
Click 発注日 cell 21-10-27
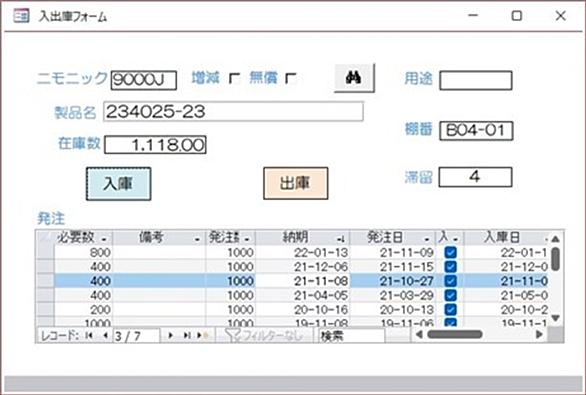click(393, 281)
